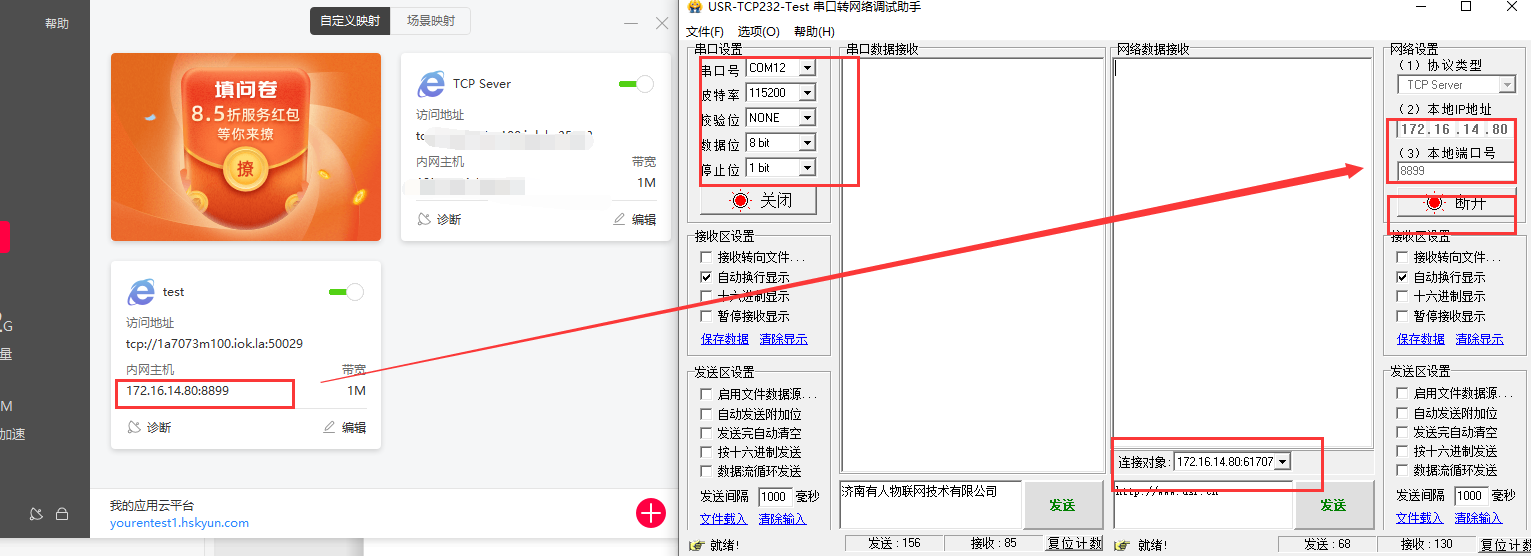Switch to the 场景映射 tab
The image size is (1531, 556).
pos(430,21)
